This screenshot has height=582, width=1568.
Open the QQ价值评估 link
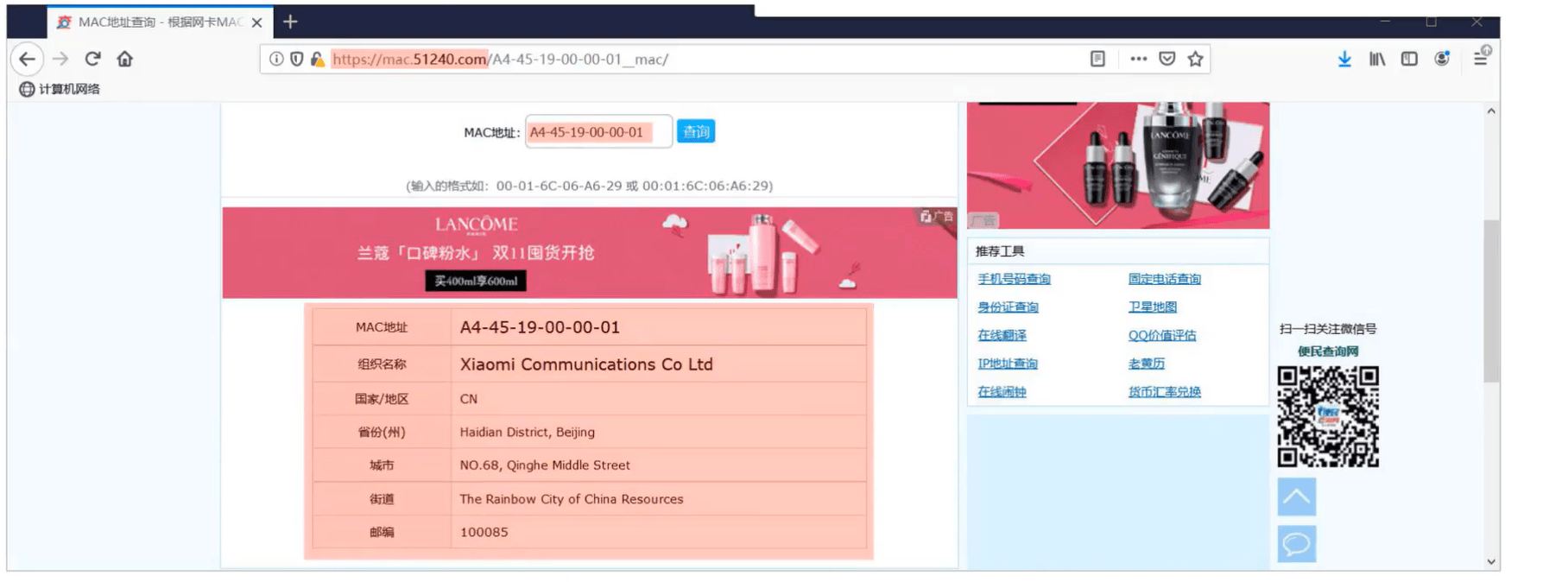pyautogui.click(x=1162, y=335)
